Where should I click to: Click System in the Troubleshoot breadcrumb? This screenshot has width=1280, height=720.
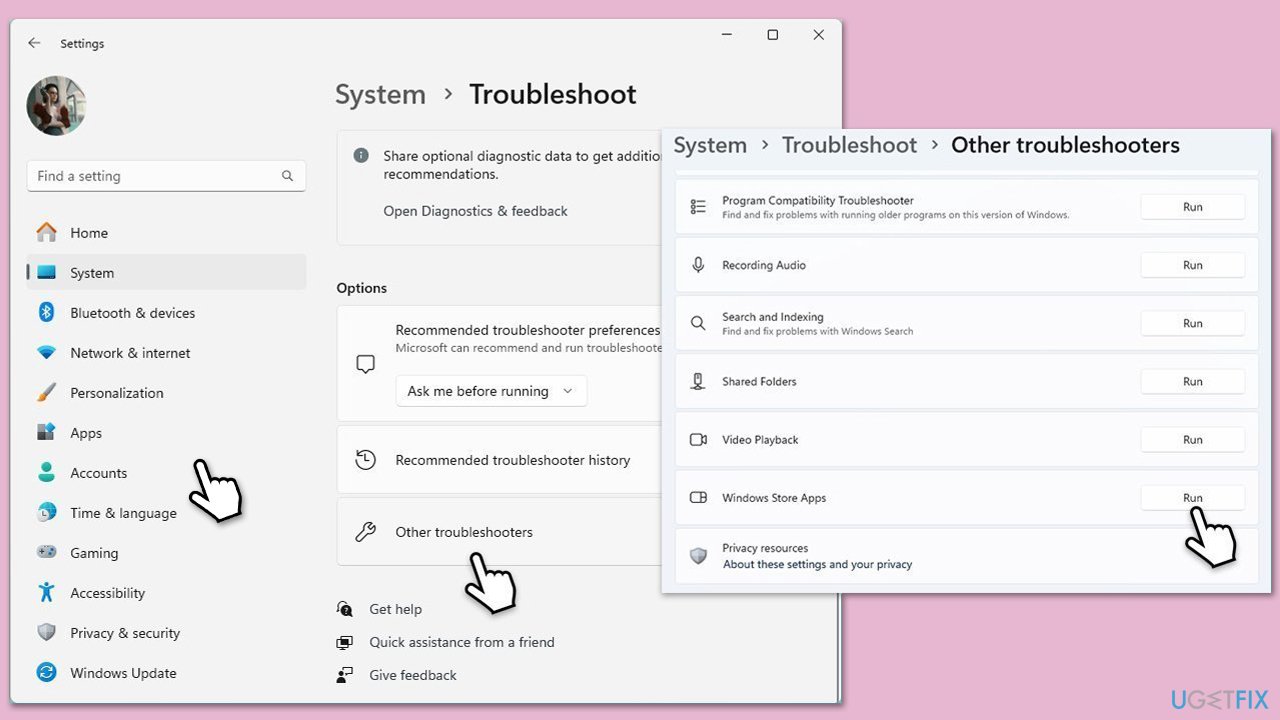pyautogui.click(x=380, y=94)
